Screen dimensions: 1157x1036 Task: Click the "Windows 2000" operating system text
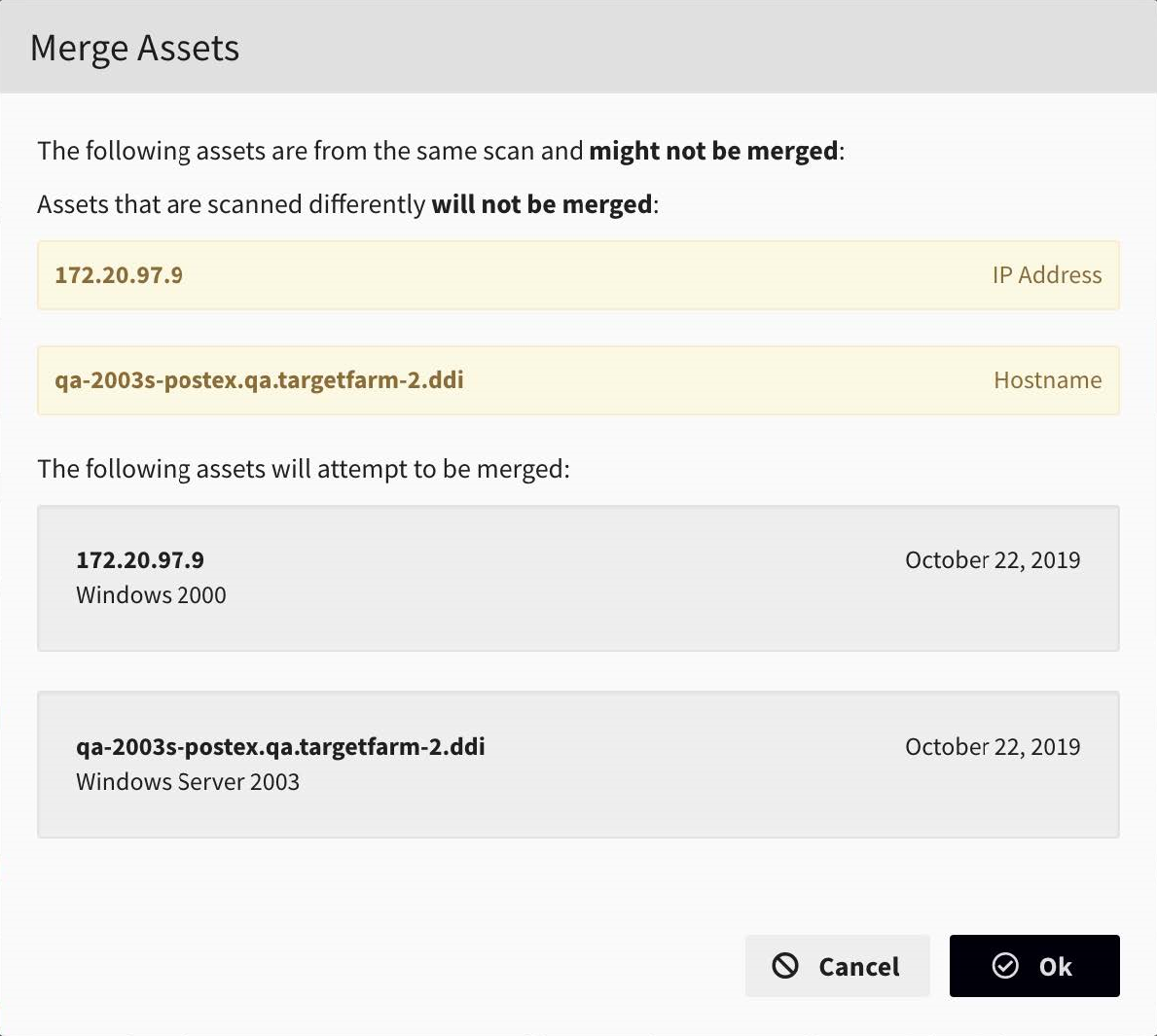151,595
